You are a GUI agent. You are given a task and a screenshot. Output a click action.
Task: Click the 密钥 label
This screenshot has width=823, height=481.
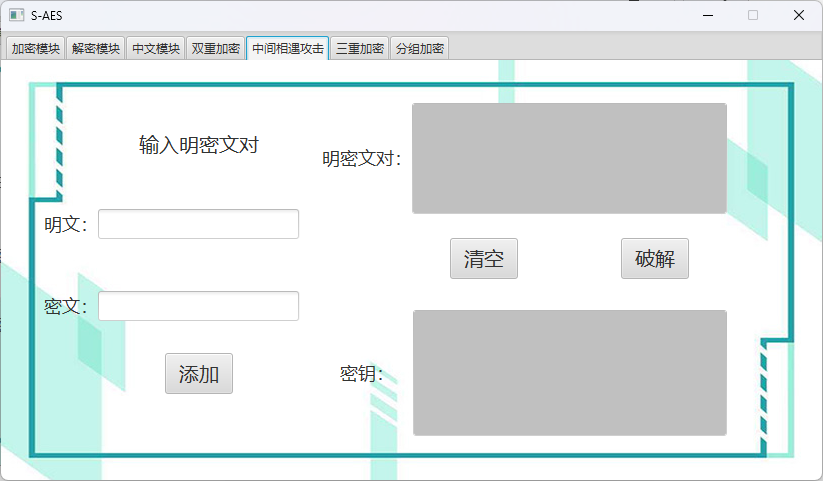click(x=361, y=374)
